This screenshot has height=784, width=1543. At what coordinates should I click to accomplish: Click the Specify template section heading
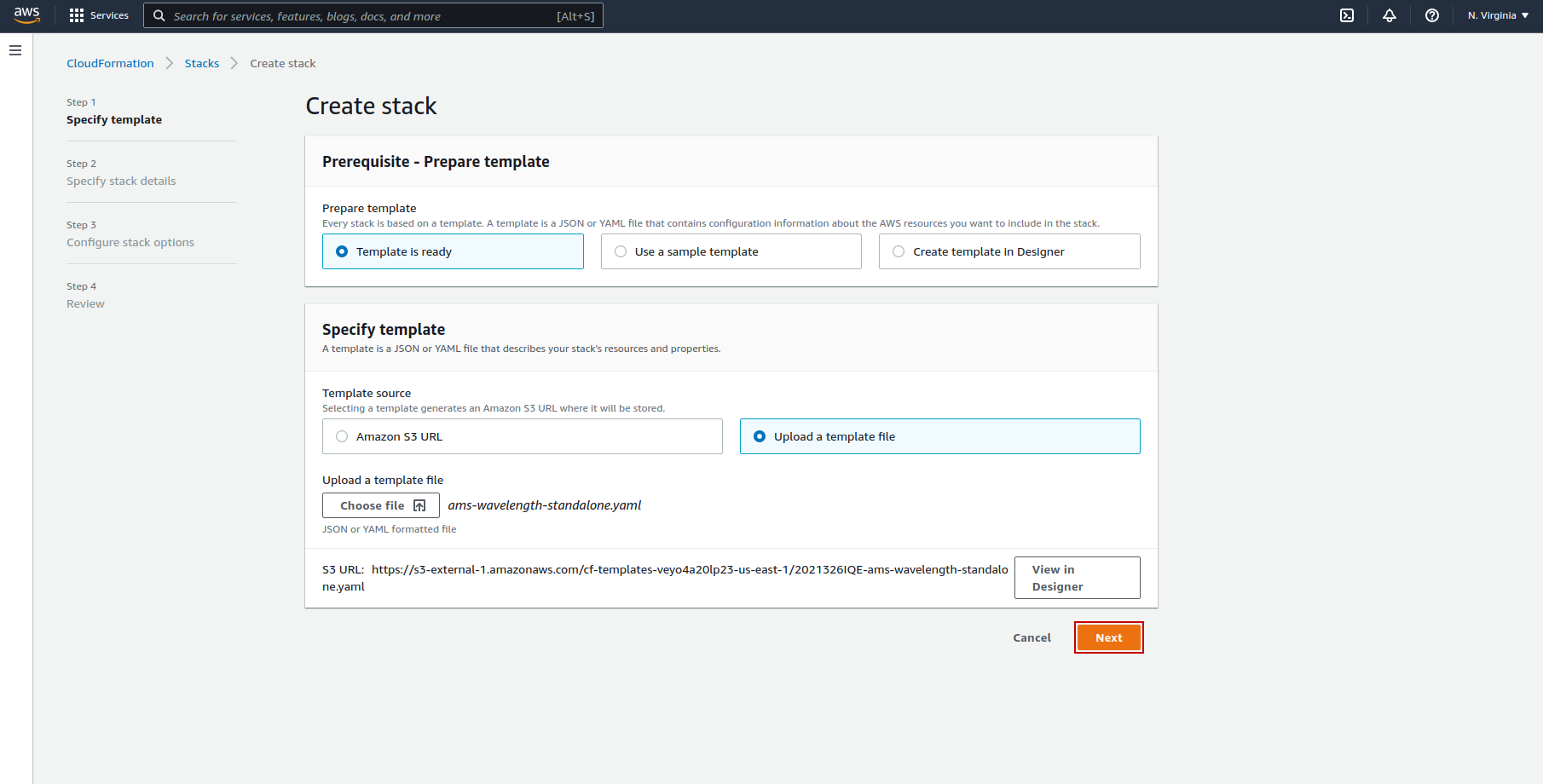[x=384, y=330]
